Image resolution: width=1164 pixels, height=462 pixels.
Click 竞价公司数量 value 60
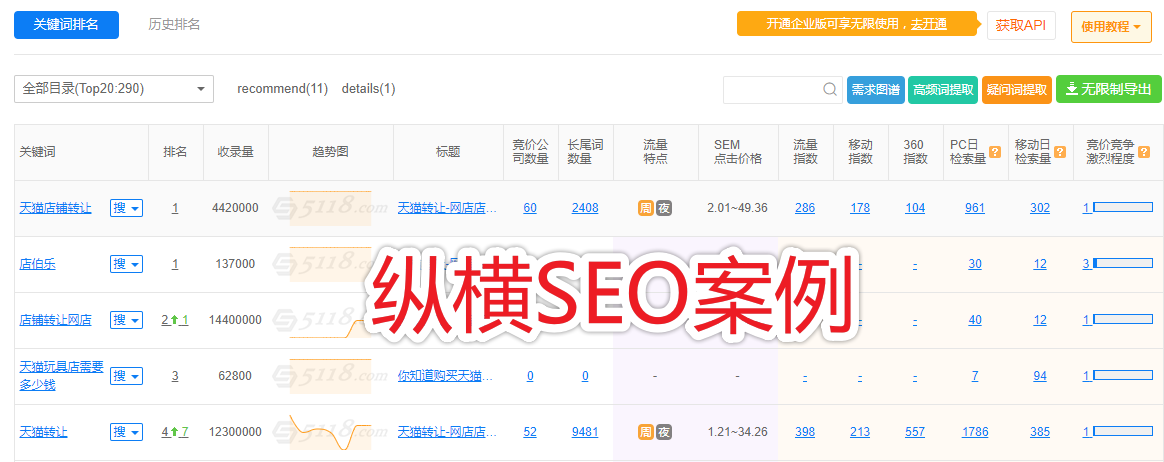click(x=530, y=208)
